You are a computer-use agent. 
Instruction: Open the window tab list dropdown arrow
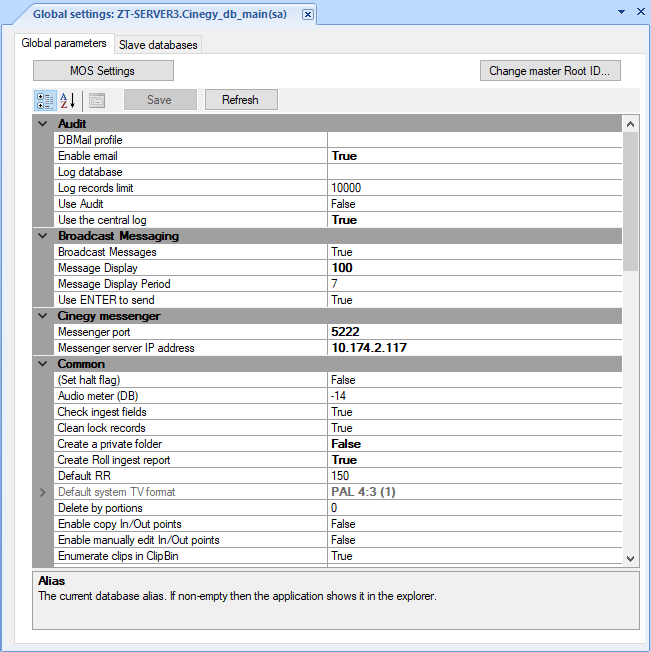621,12
